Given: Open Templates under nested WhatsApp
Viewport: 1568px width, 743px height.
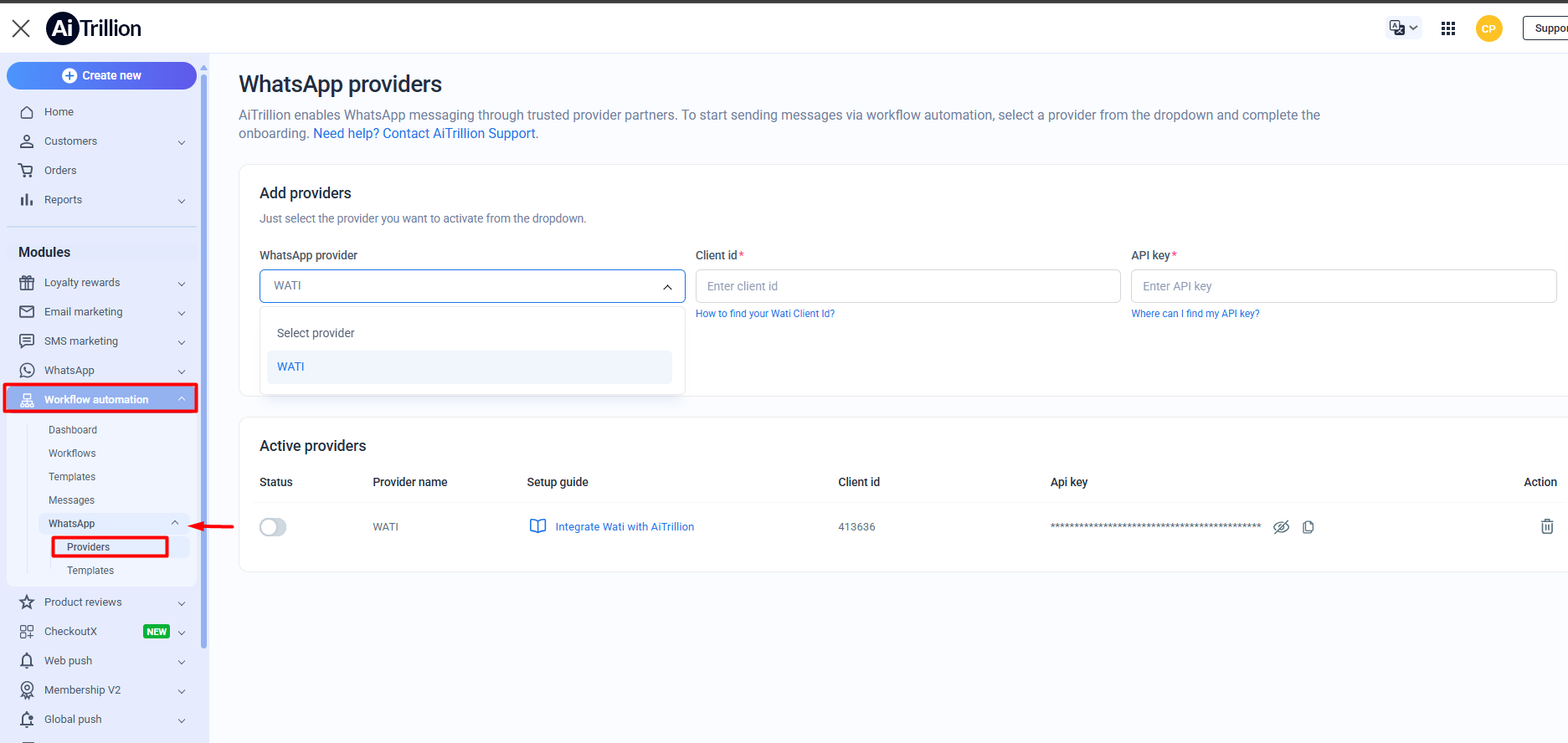Looking at the screenshot, I should [x=90, y=571].
